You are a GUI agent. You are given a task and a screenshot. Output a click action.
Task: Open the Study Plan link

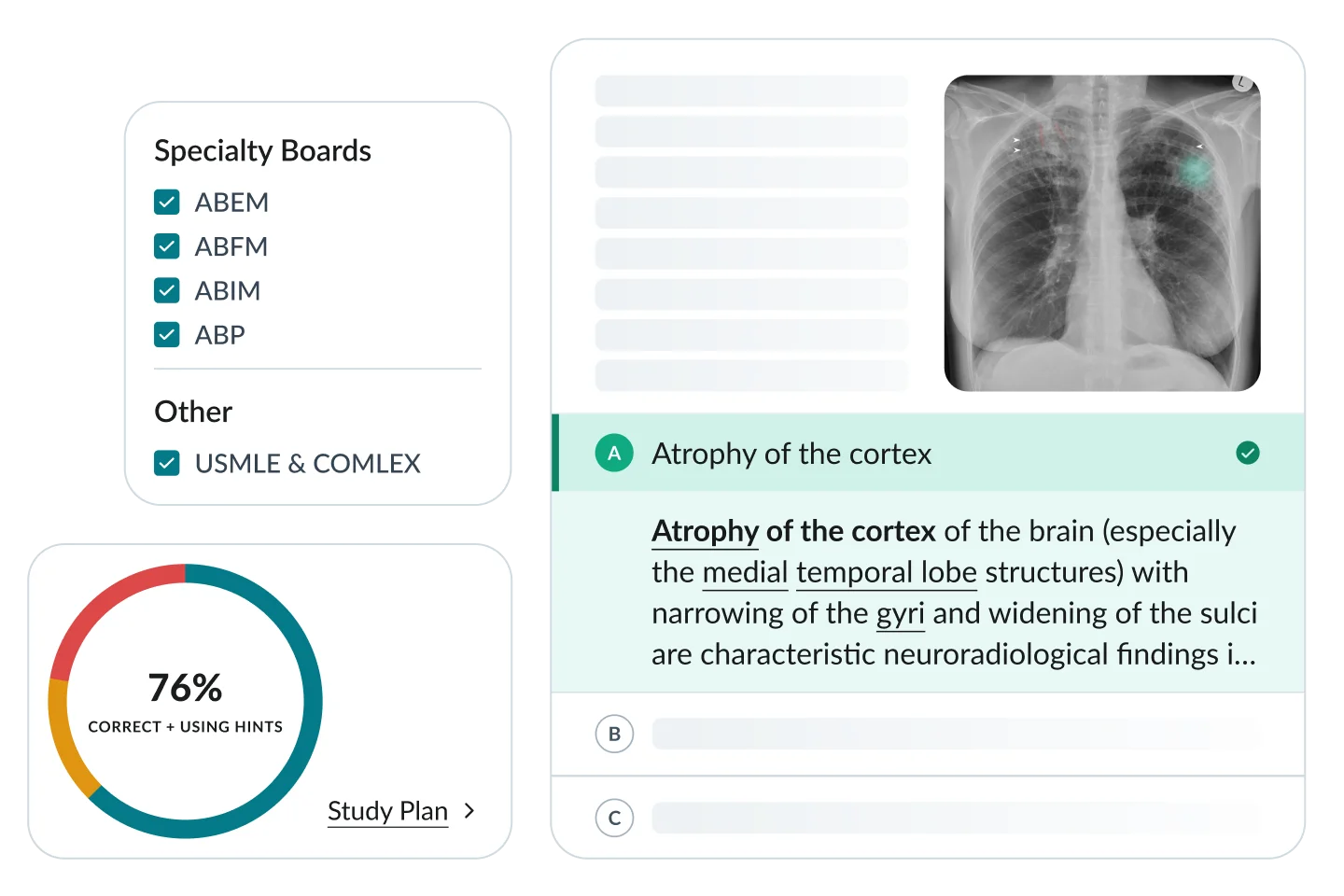[387, 811]
